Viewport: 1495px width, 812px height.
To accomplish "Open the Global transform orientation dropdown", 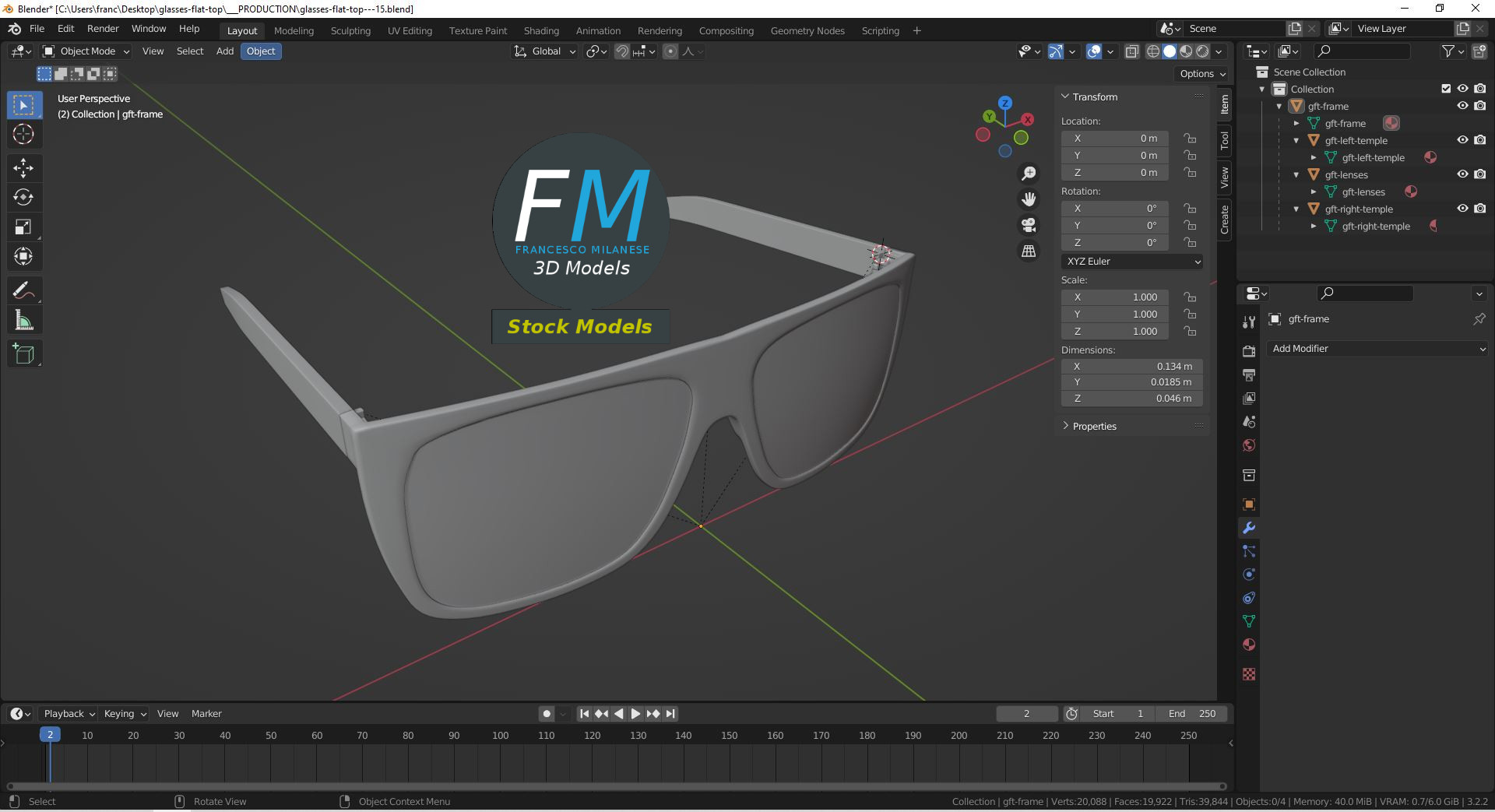I will pos(544,51).
